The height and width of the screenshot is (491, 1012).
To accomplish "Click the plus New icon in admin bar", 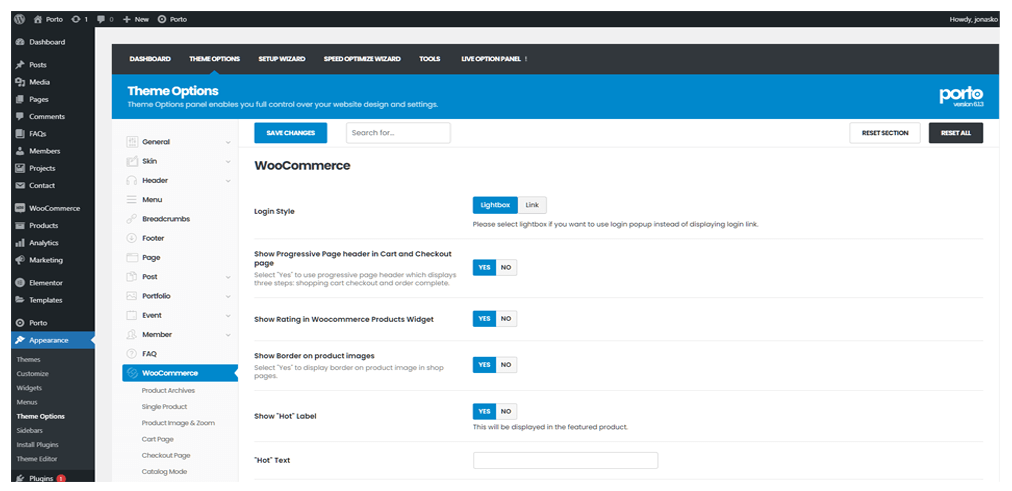I will (126, 19).
